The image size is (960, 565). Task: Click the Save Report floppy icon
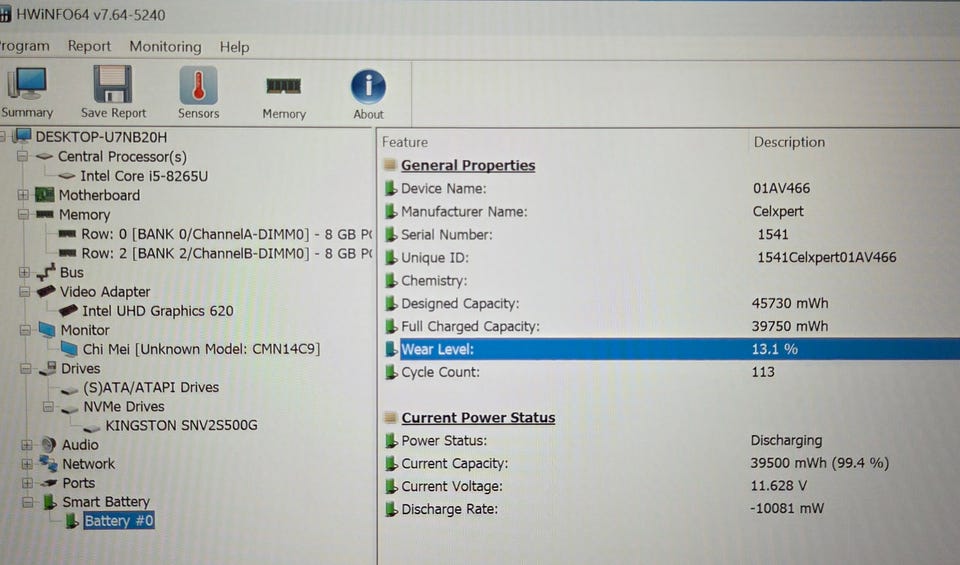(113, 84)
